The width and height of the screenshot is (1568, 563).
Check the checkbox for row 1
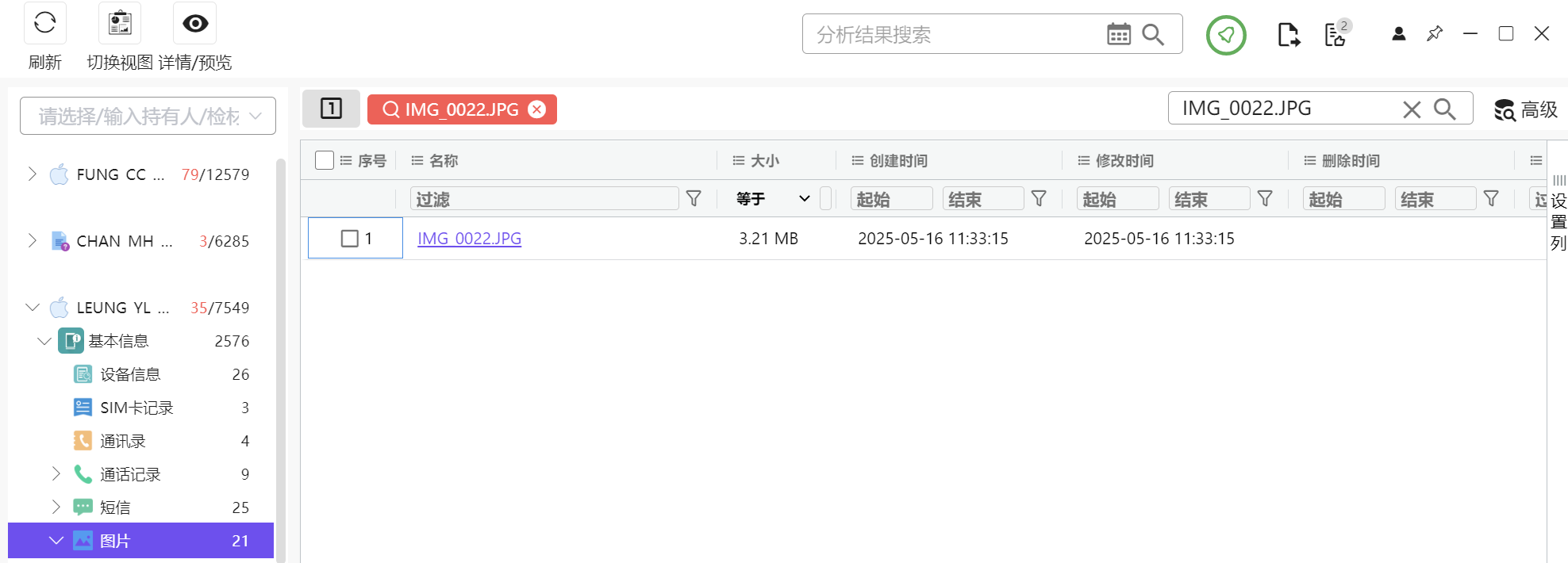coord(349,238)
